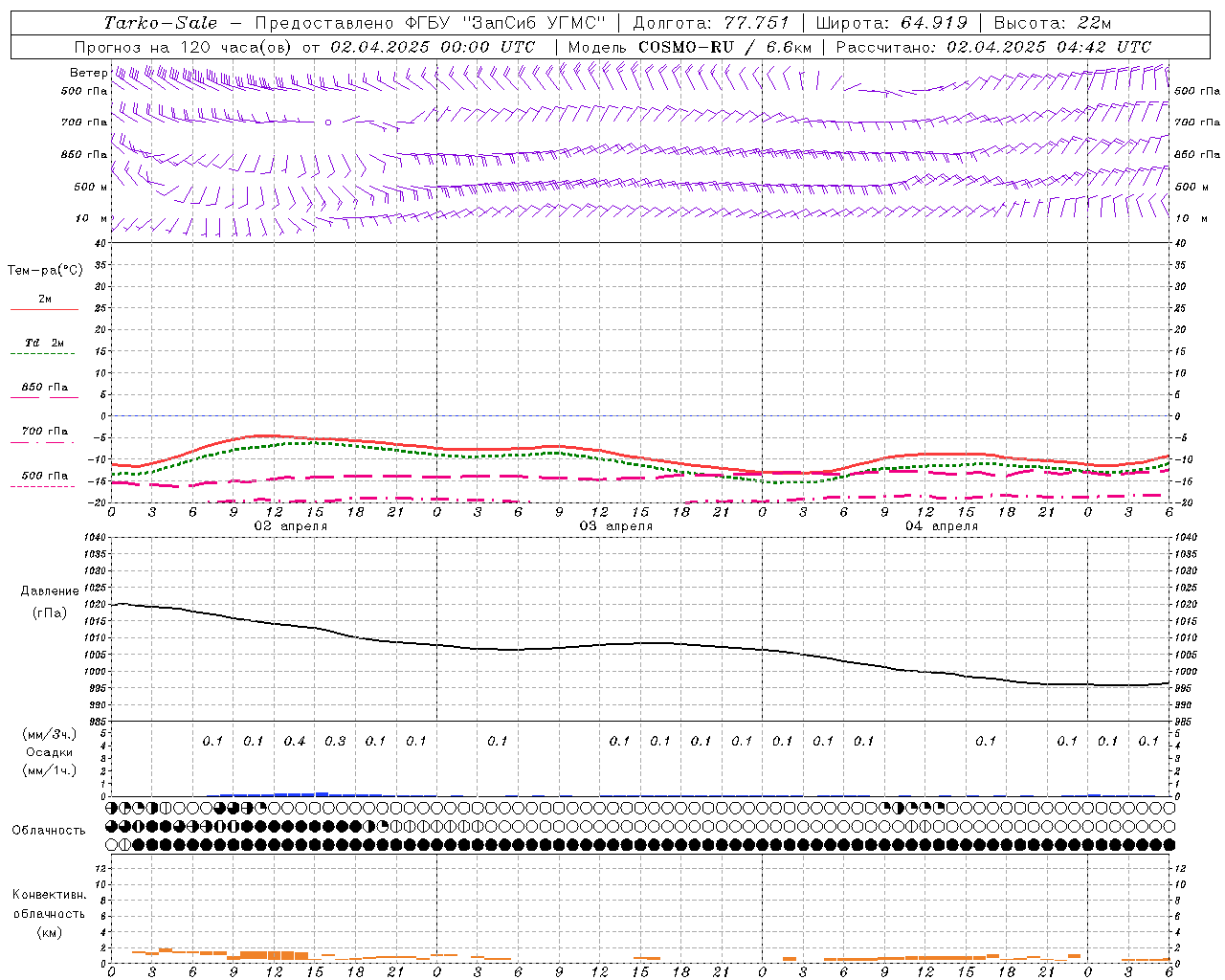1225x980 pixels.
Task: Select the red solid 2м legend line
Action: [x=44, y=310]
